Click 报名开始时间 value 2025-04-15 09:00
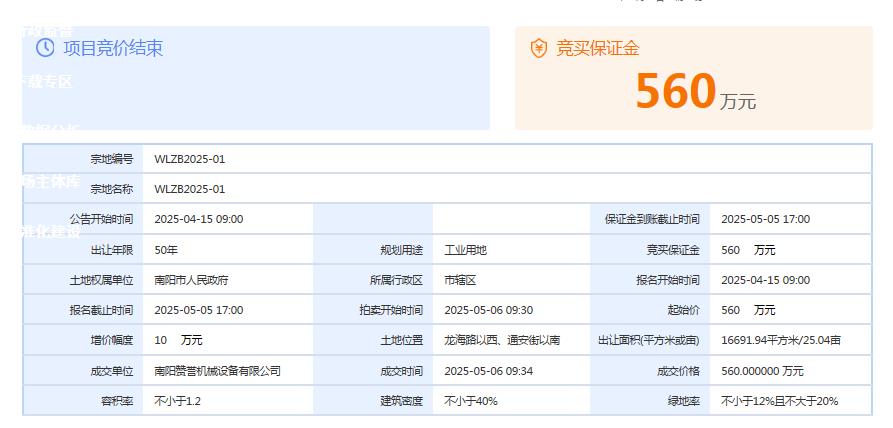Image resolution: width=893 pixels, height=428 pixels. click(765, 280)
